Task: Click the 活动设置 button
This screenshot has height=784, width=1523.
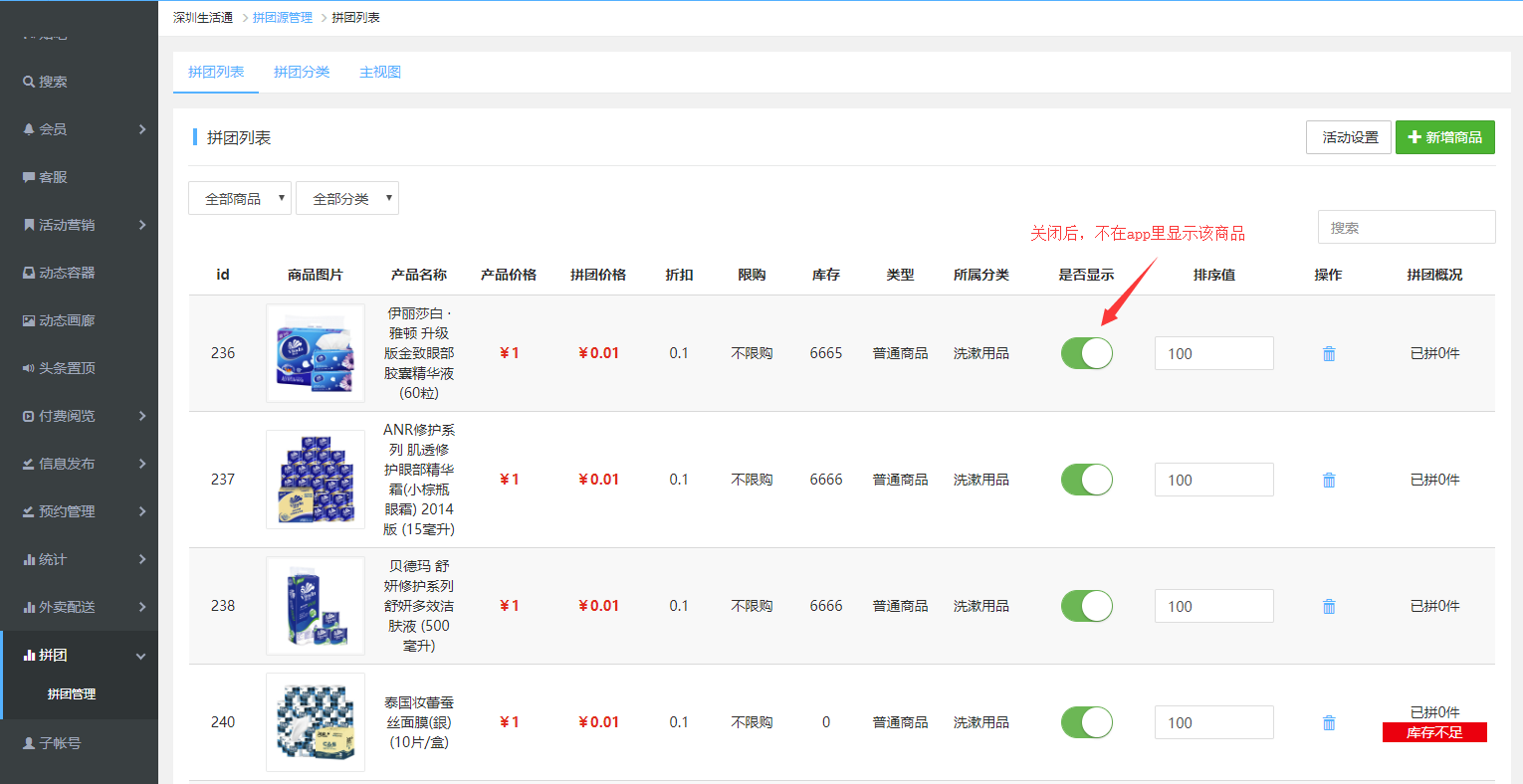Action: click(1350, 137)
